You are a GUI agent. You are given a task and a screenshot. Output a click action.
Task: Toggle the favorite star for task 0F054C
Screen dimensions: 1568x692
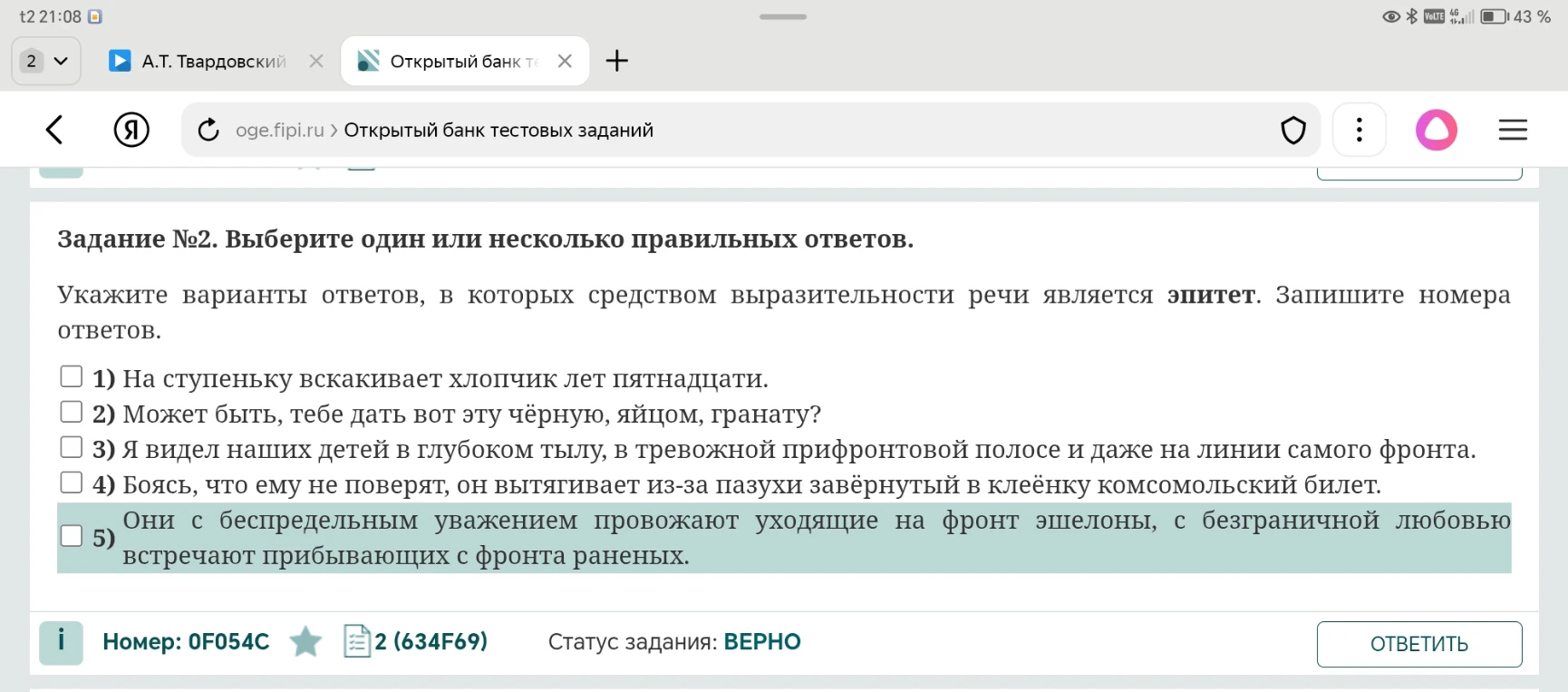305,642
